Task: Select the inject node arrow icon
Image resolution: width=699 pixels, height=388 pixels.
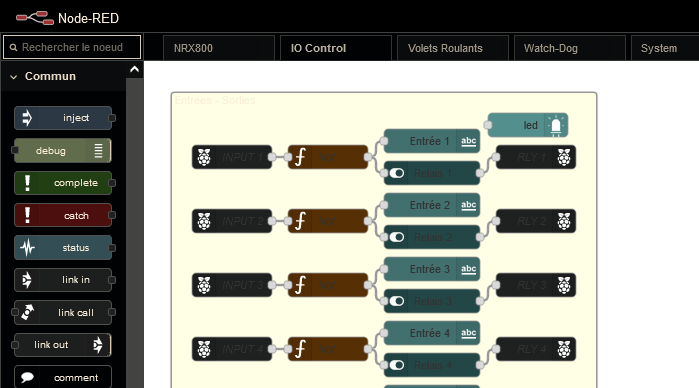Action: [27, 118]
